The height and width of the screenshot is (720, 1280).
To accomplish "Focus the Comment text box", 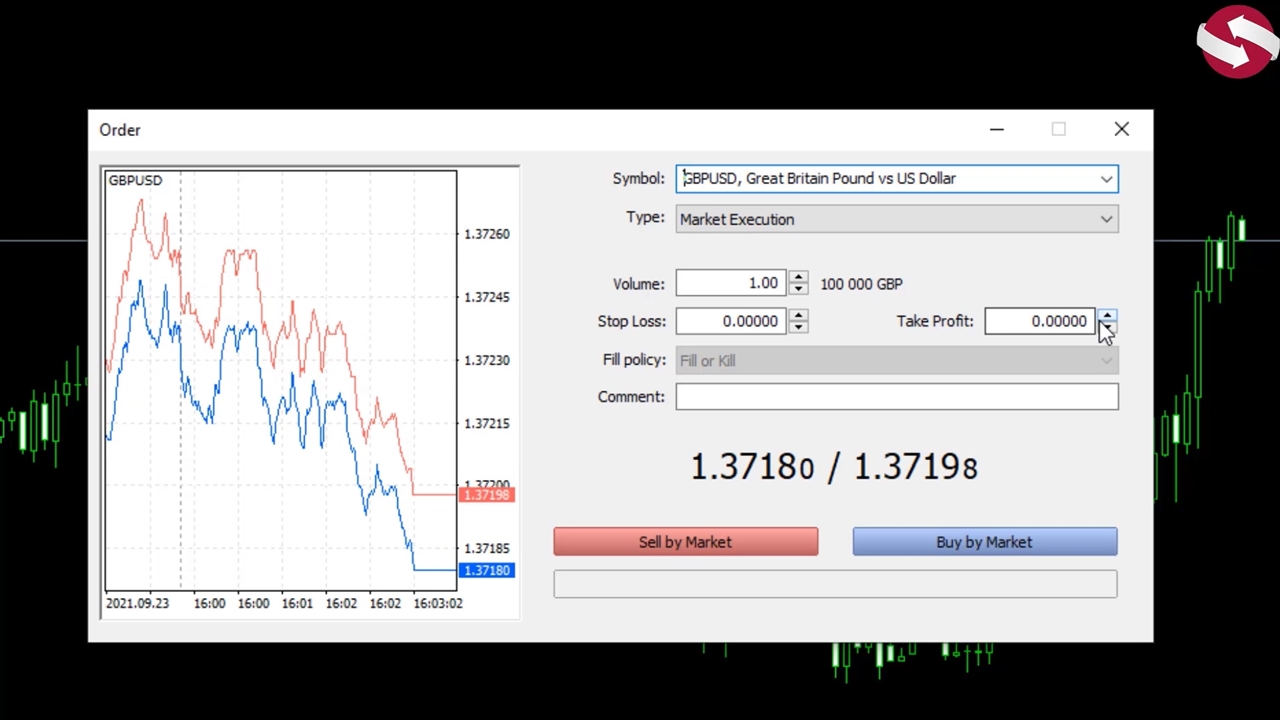I will (896, 397).
